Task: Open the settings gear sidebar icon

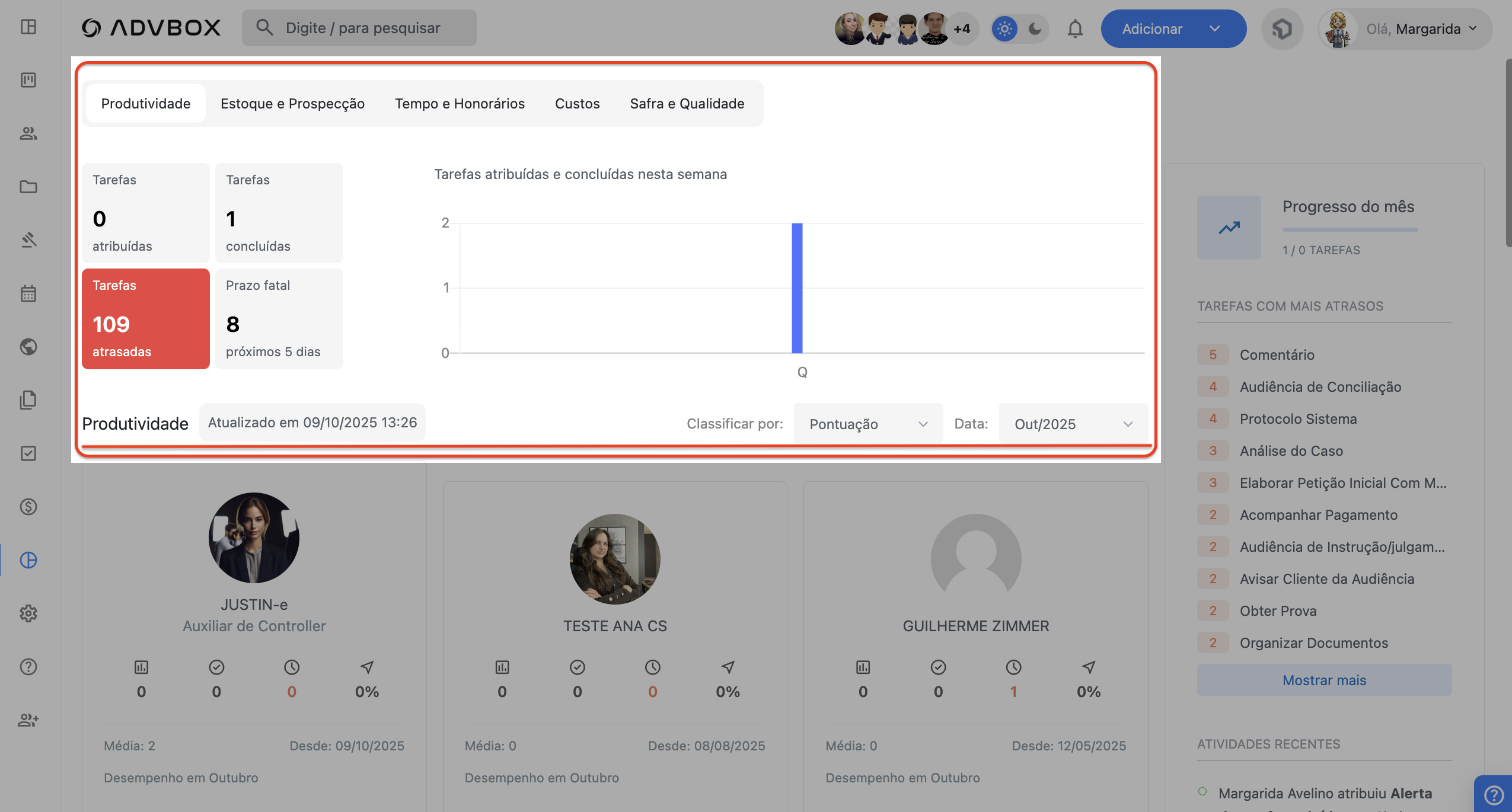Action: click(x=28, y=613)
